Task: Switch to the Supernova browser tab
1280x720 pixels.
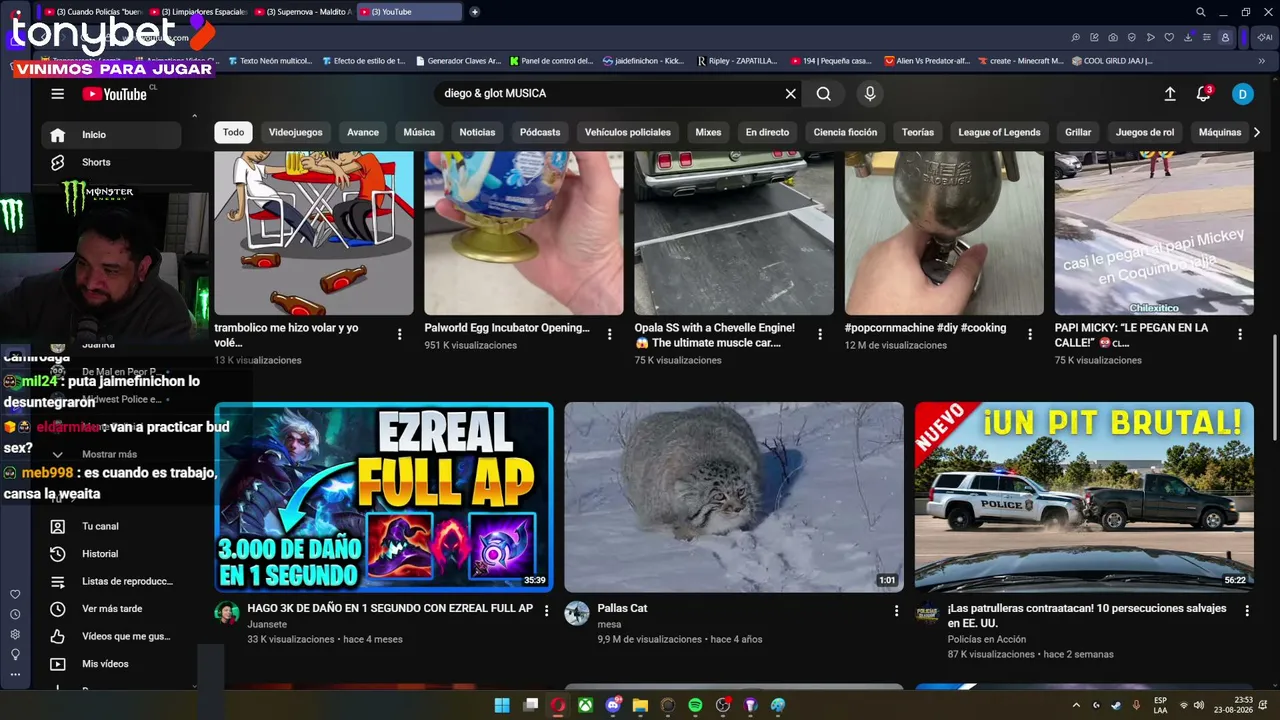Action: [x=304, y=12]
